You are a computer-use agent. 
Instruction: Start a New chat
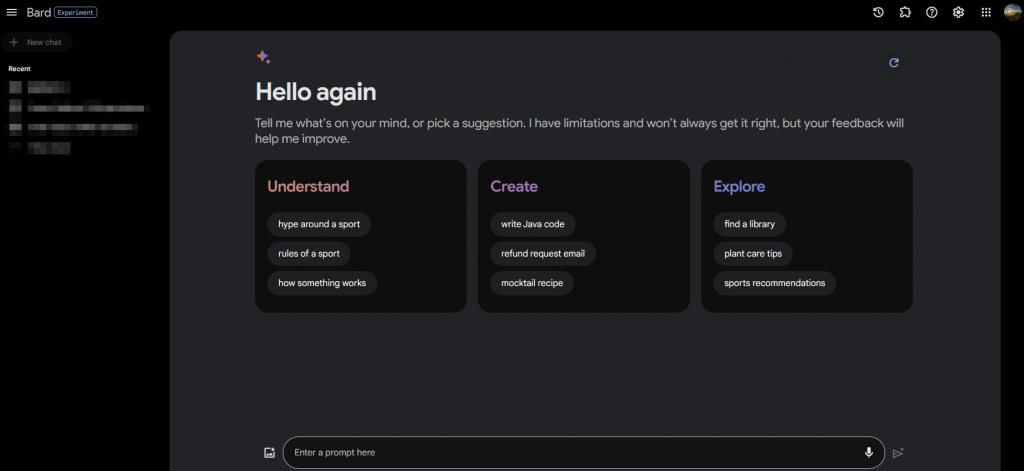tap(37, 42)
